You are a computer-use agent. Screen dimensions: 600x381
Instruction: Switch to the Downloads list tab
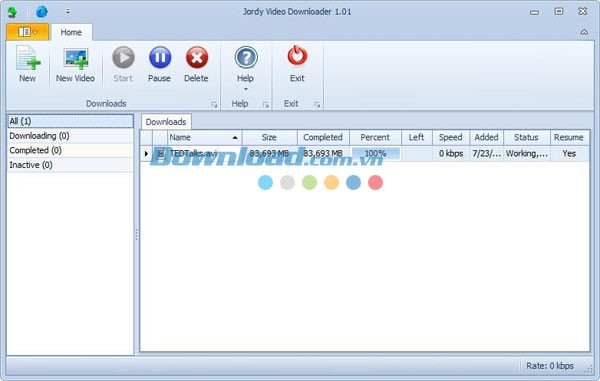tap(166, 122)
